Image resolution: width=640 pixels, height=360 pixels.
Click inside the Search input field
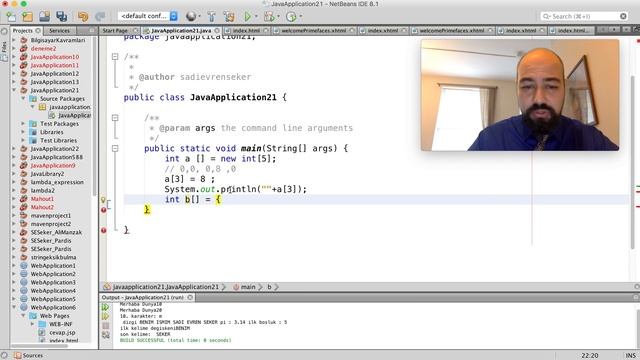pos(584,16)
